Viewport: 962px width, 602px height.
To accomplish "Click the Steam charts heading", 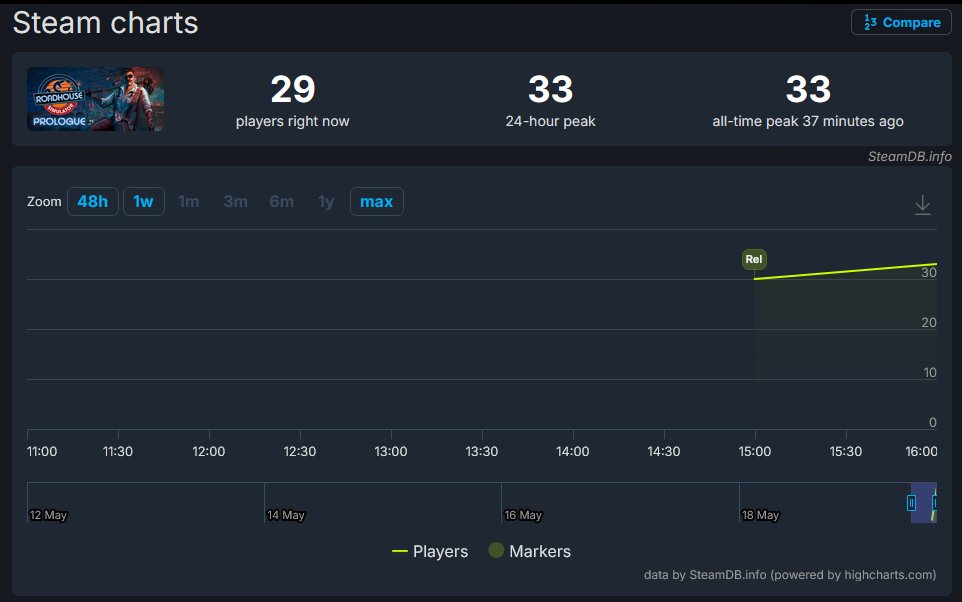I will pos(106,23).
